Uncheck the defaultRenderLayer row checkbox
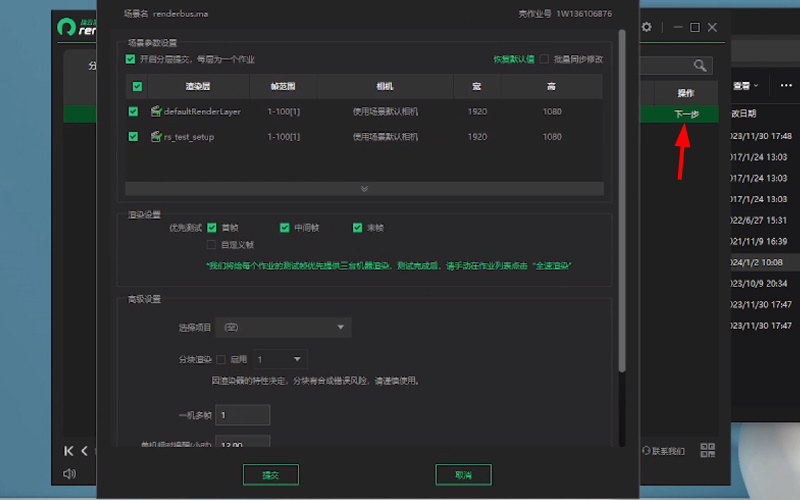This screenshot has height=500, width=800. point(134,111)
